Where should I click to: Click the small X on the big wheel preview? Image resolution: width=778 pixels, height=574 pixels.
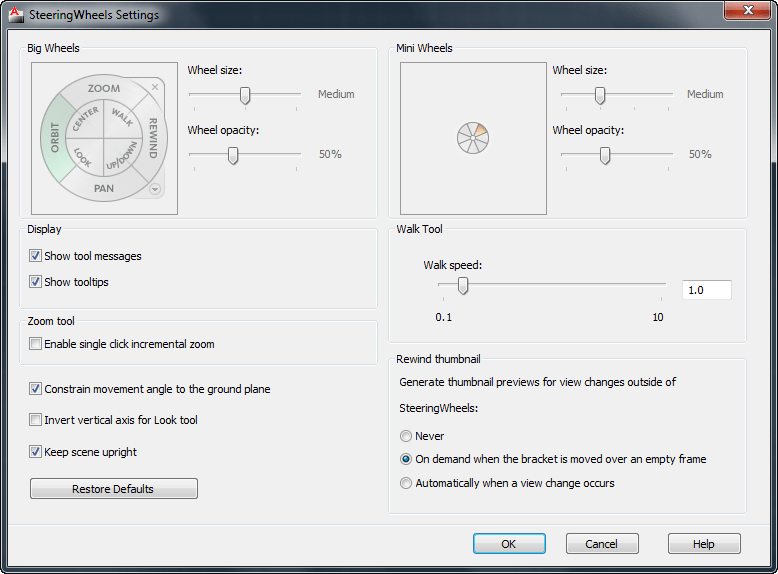[155, 87]
